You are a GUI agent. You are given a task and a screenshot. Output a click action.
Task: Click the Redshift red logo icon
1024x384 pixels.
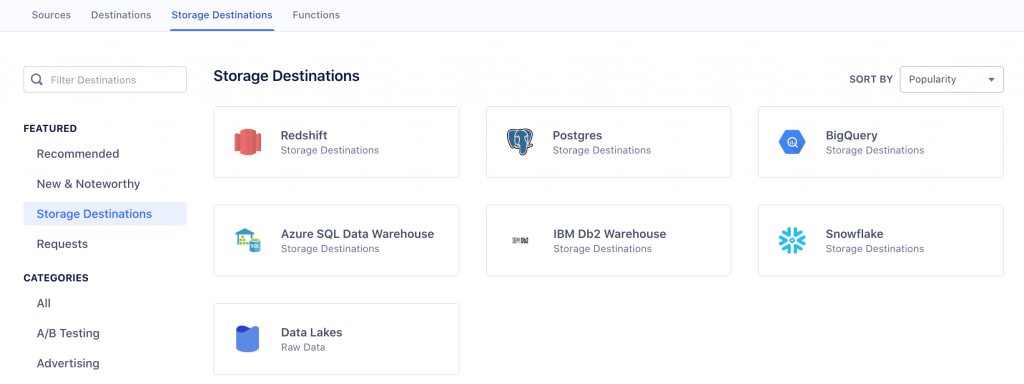click(248, 142)
